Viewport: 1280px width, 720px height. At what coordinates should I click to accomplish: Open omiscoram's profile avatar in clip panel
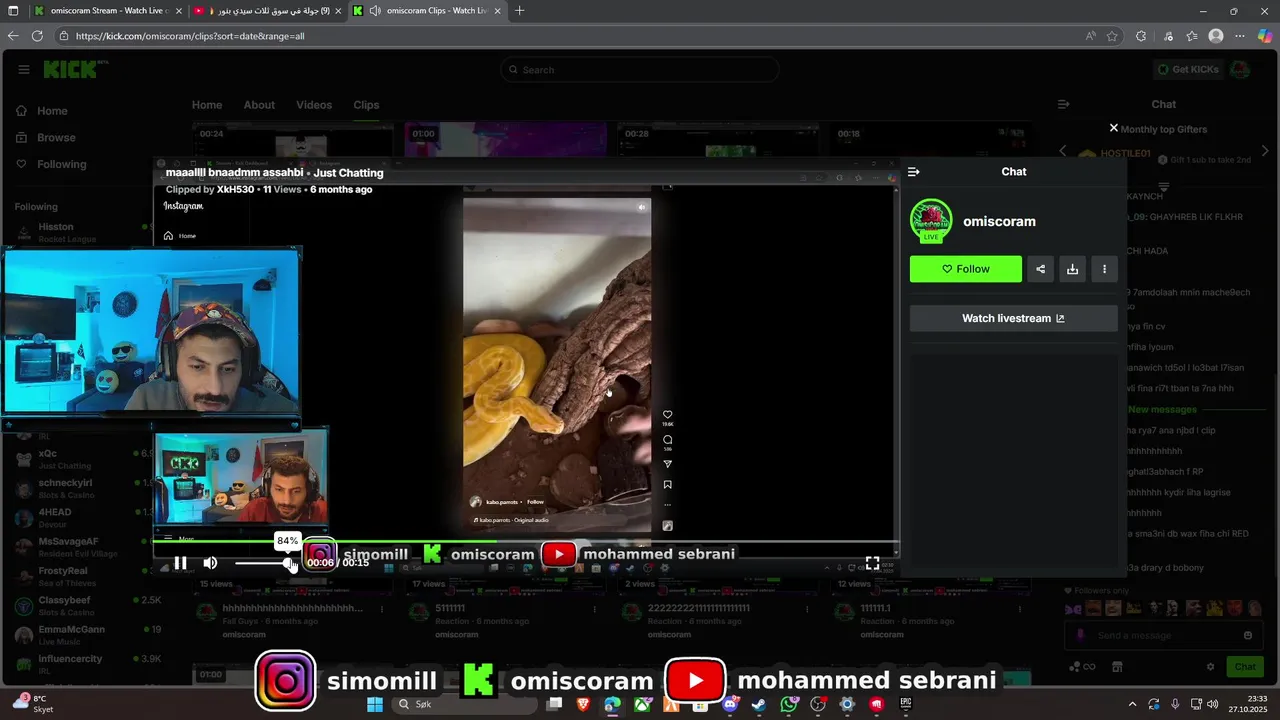pos(931,221)
